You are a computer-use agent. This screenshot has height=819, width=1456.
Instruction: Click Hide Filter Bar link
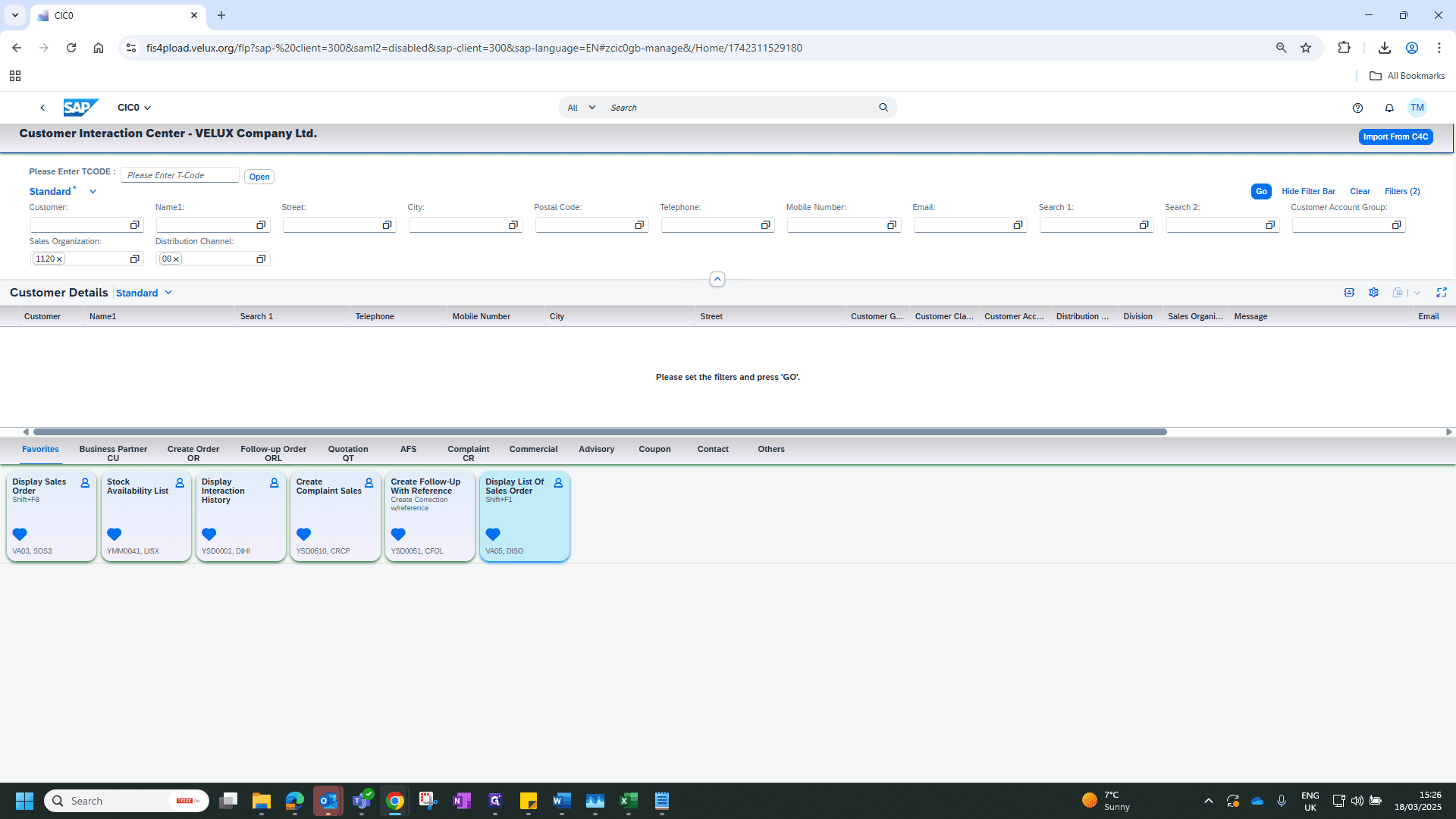1308,192
